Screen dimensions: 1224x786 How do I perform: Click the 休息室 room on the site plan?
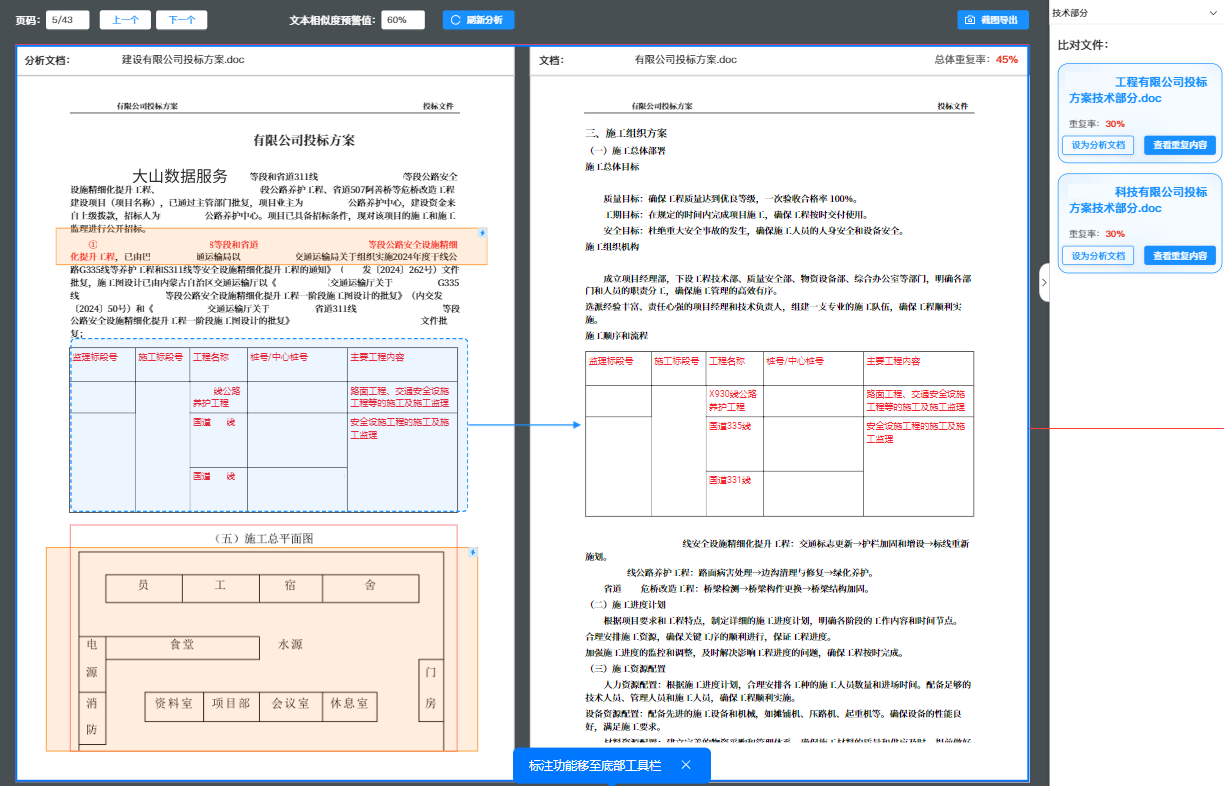point(350,704)
